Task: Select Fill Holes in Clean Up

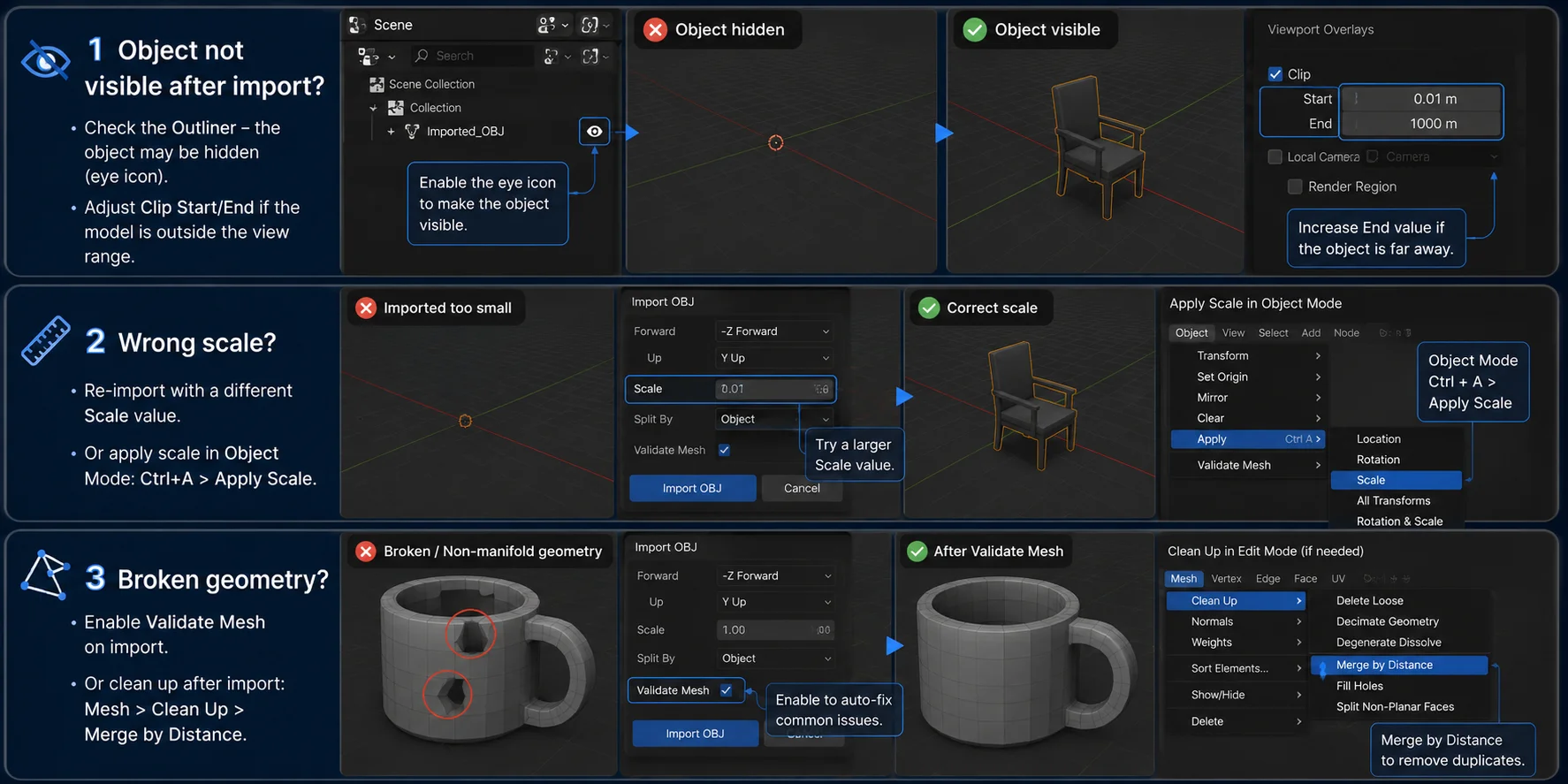Action: pyautogui.click(x=1359, y=686)
